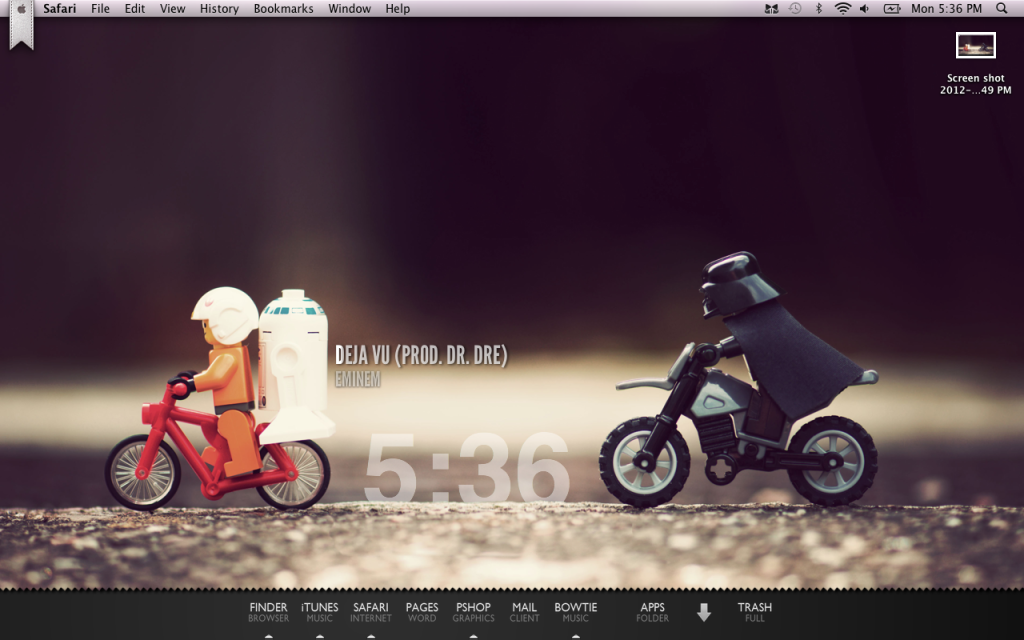Screen dimensions: 1024x640
Task: Open the Apple menu
Action: [x=21, y=8]
